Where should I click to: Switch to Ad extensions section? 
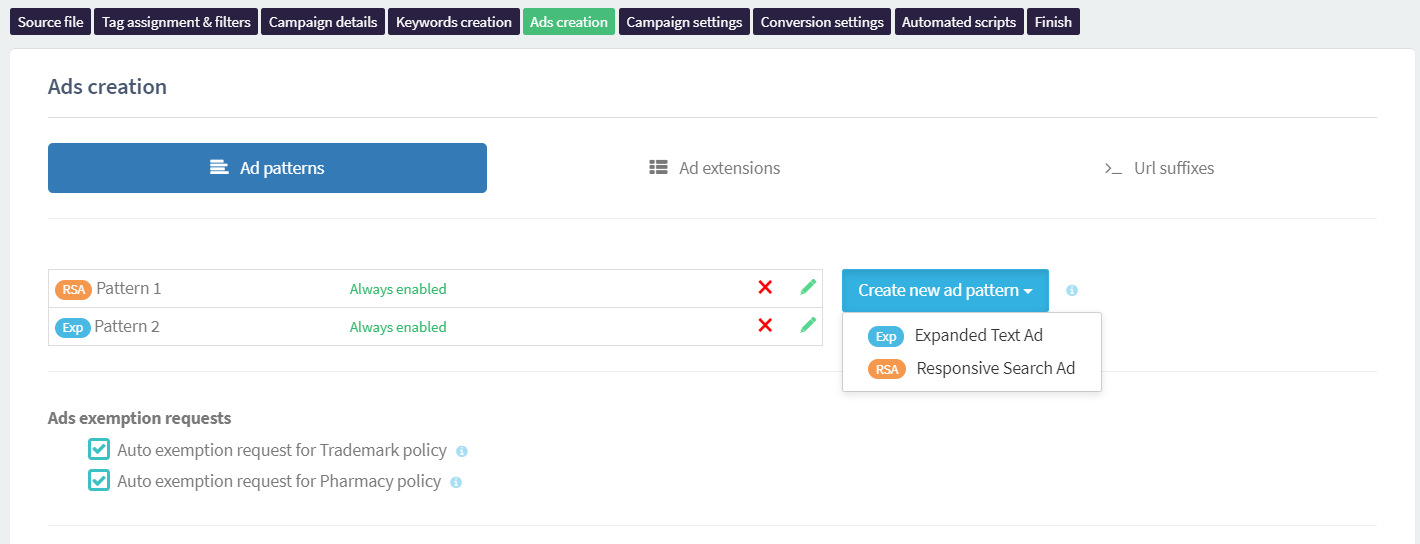(x=715, y=168)
